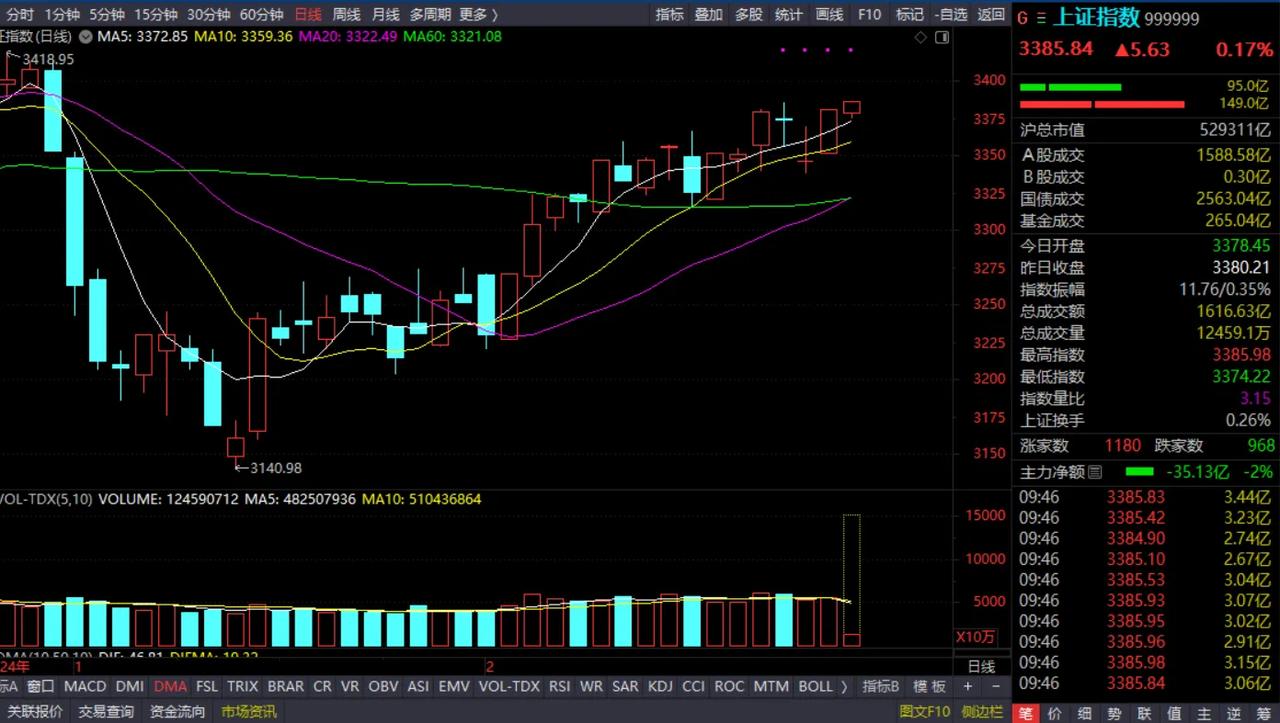Click the 上证指数 title
This screenshot has height=723, width=1280.
[x=1097, y=18]
